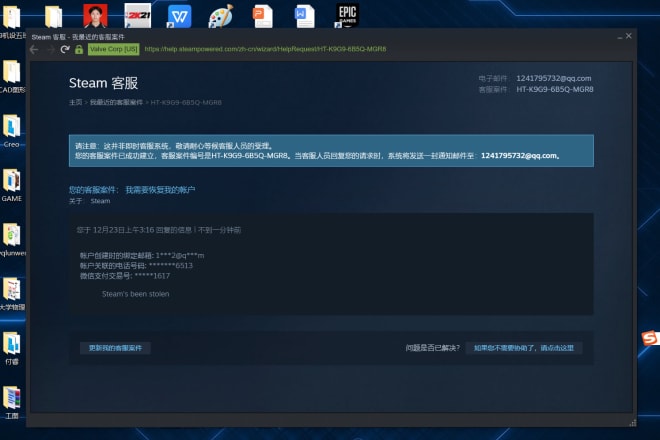Minimize the Steam support window

click(x=620, y=37)
